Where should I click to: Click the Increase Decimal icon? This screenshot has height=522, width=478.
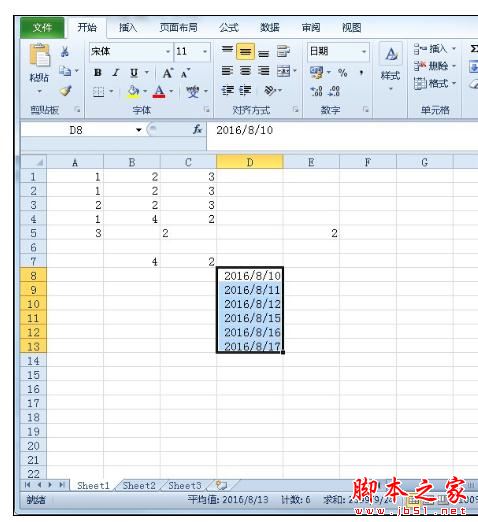coord(316,91)
